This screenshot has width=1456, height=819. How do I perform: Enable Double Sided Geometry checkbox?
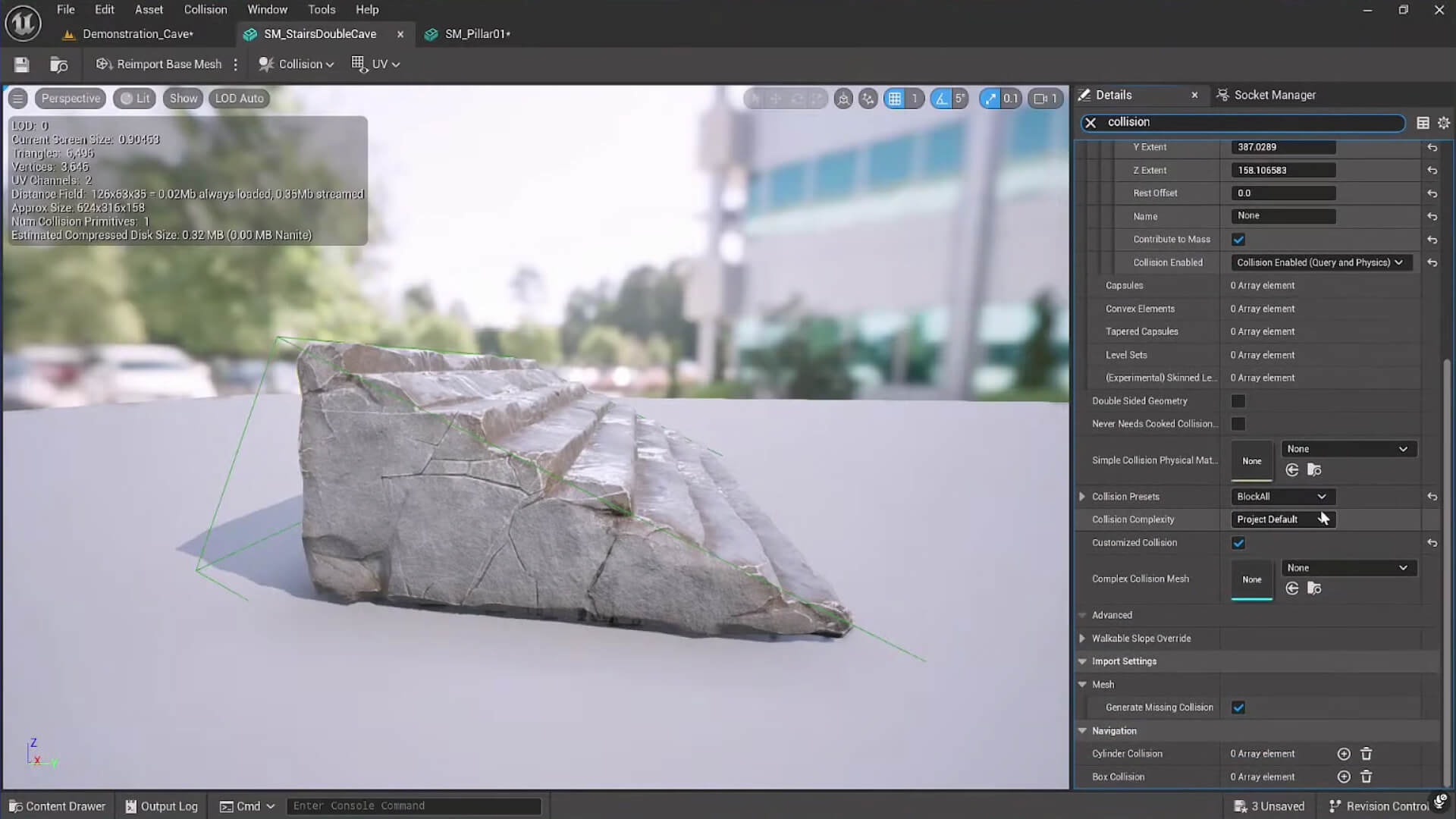point(1238,400)
